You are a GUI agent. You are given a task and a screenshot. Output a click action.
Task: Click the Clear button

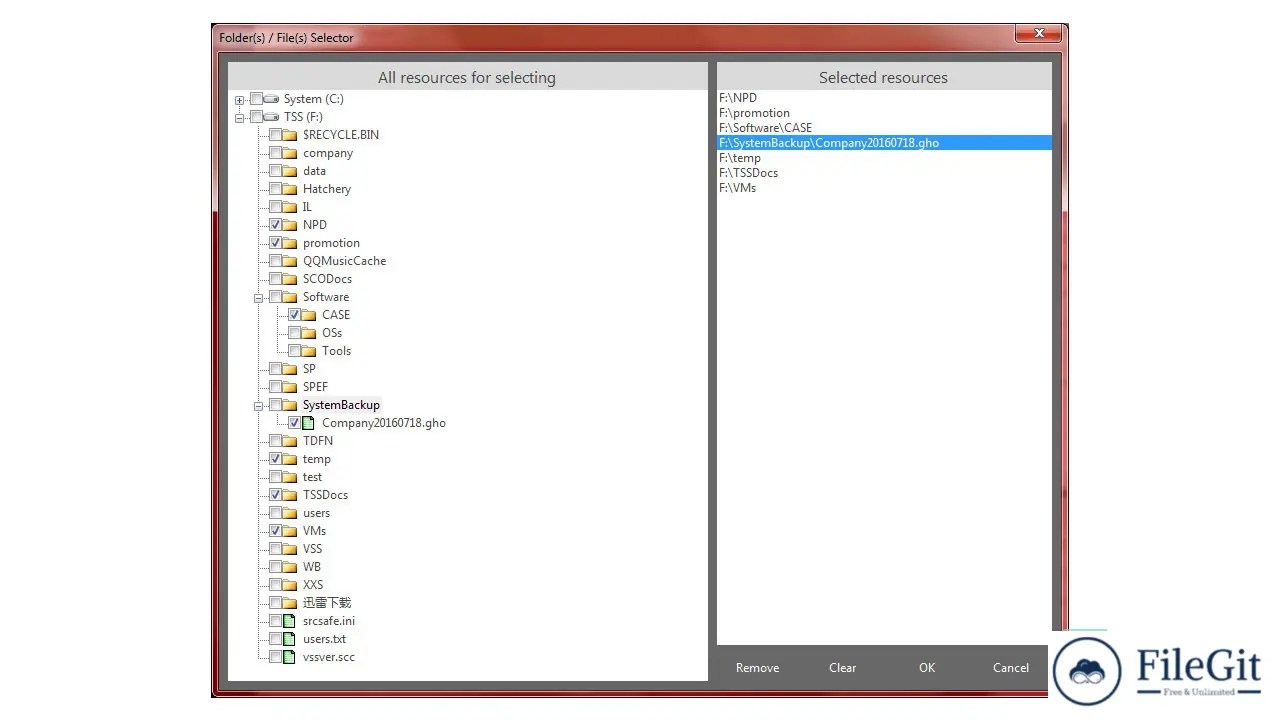pos(842,668)
